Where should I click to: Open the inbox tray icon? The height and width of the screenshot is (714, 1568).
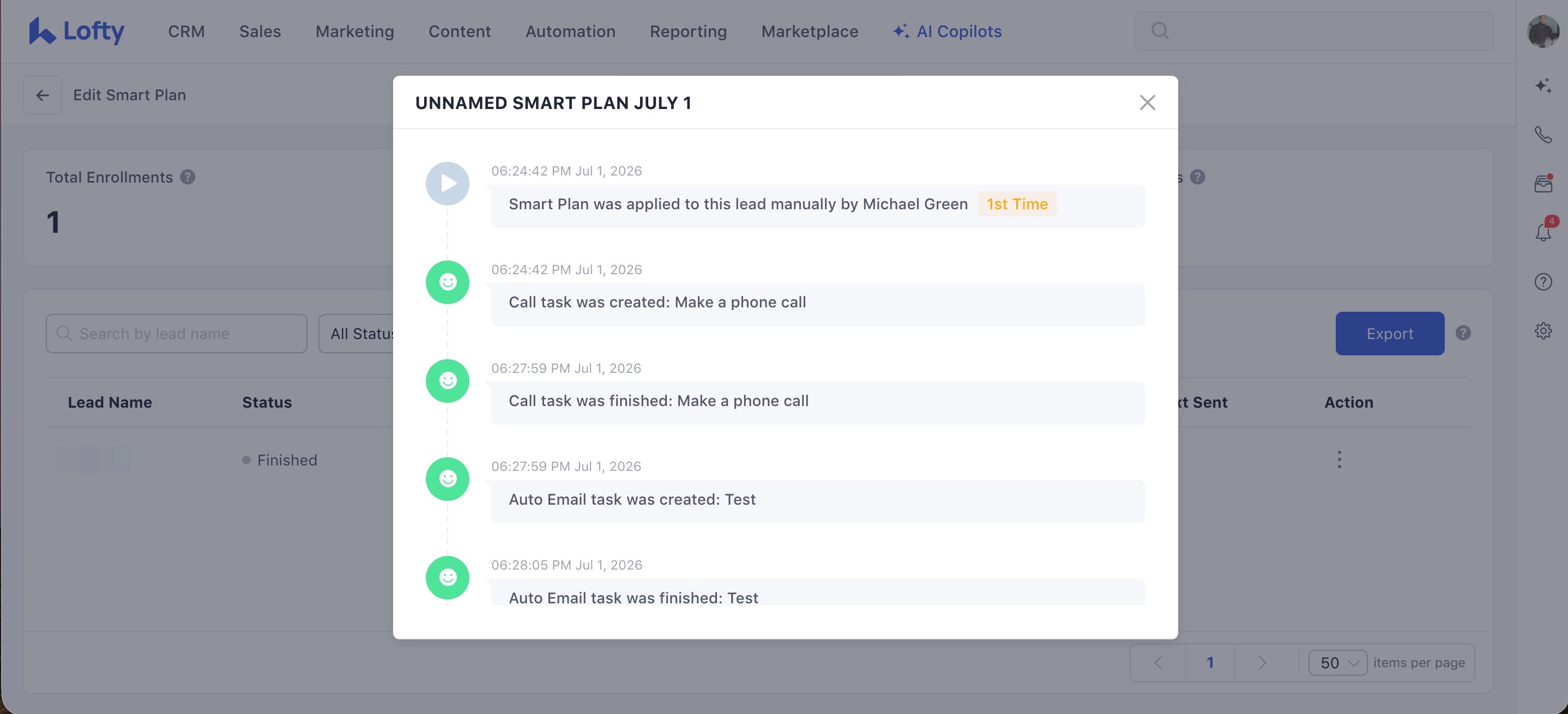pos(1542,183)
